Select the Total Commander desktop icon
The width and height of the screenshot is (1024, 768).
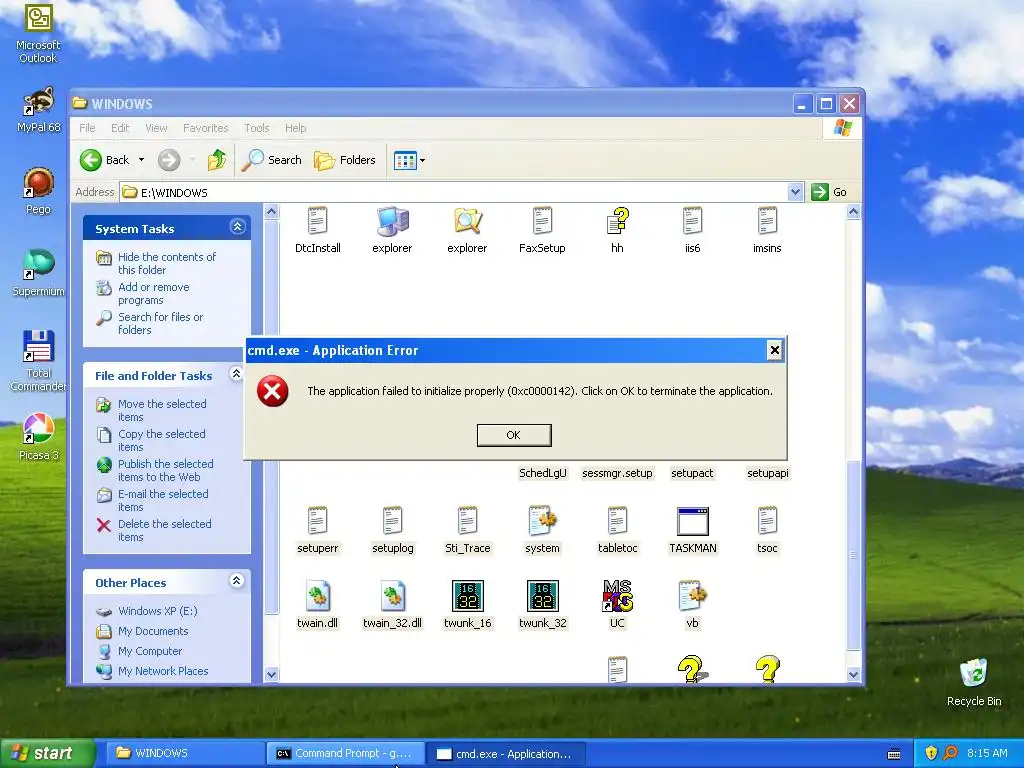pos(38,346)
